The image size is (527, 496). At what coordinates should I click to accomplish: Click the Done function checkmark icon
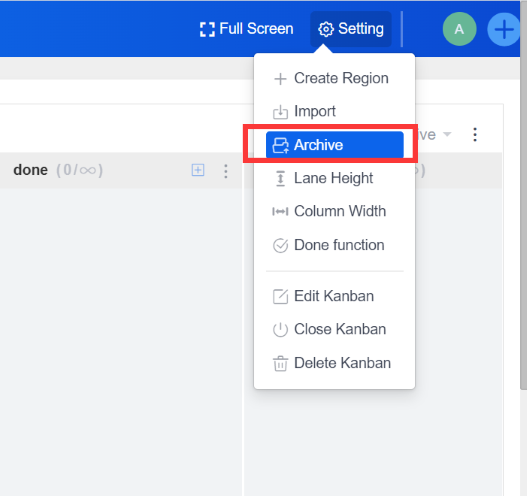(280, 246)
